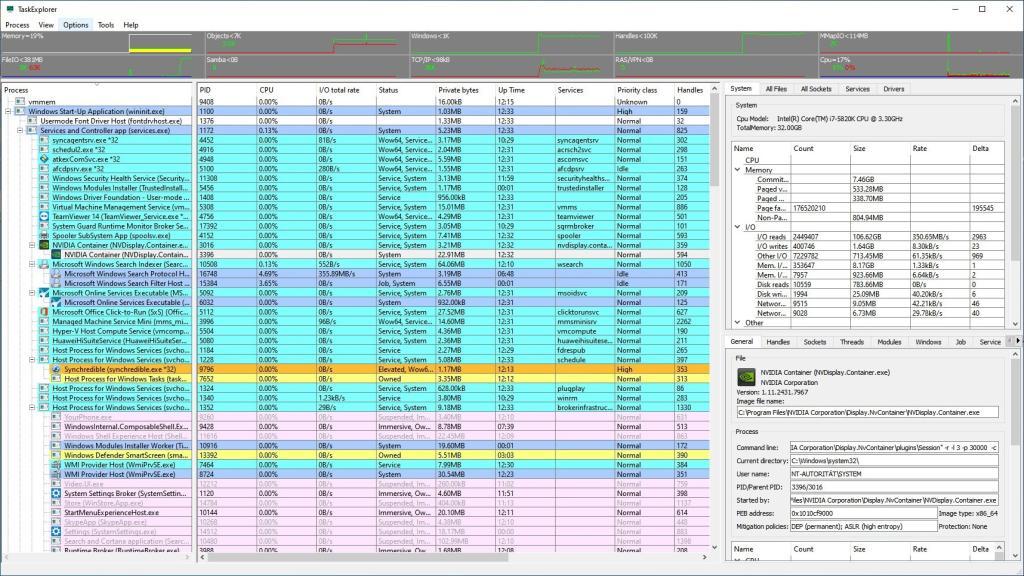Click the Microsoft Windows Search Indexer icon
The height and width of the screenshot is (576, 1024).
tap(44, 264)
